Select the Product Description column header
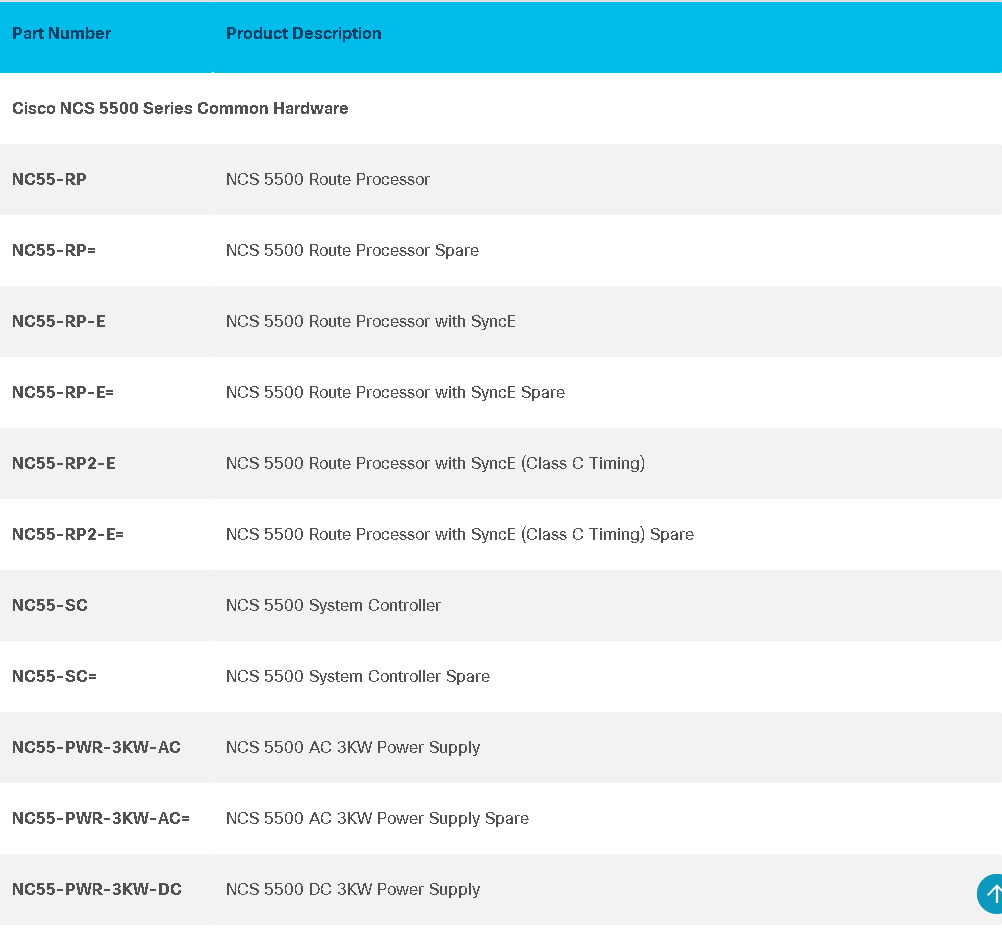Screen dimensions: 1002x928 click(x=304, y=33)
